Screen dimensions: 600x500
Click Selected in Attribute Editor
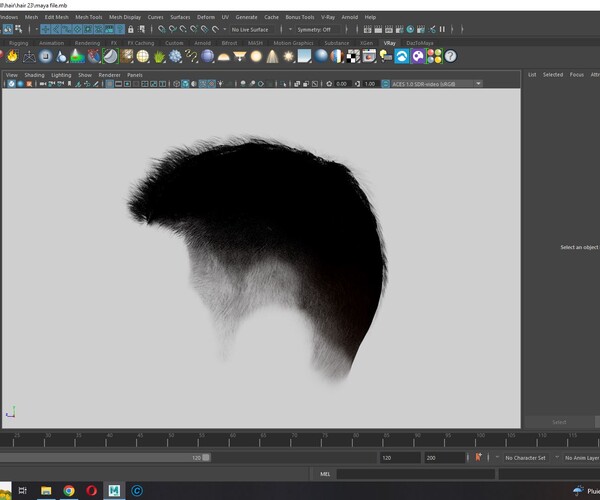point(553,75)
